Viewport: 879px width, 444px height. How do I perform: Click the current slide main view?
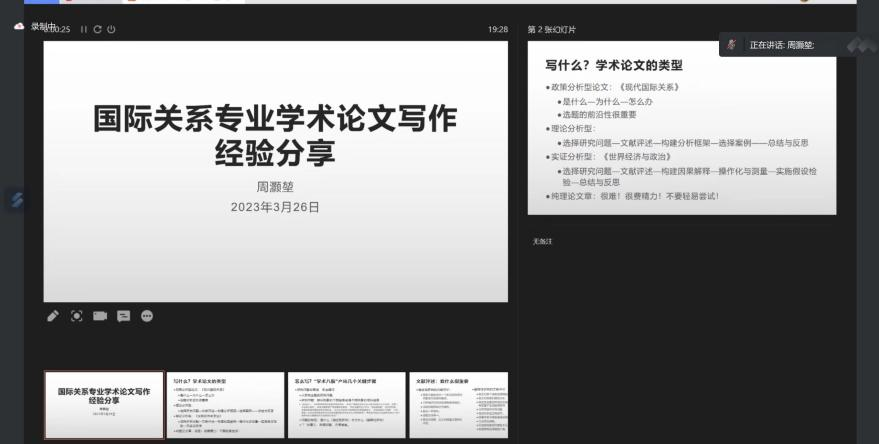275,170
